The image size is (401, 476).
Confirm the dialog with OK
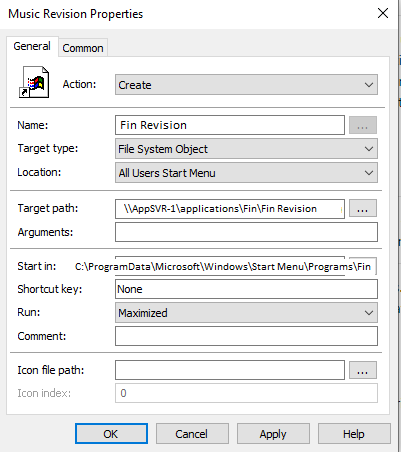point(111,434)
